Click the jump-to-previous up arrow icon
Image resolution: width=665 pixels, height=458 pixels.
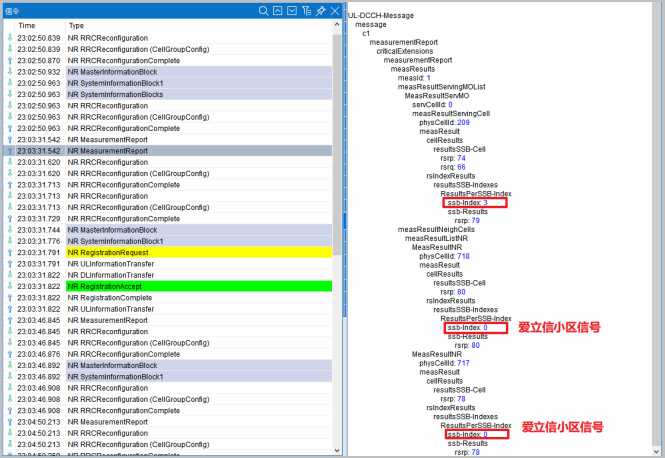[278, 10]
